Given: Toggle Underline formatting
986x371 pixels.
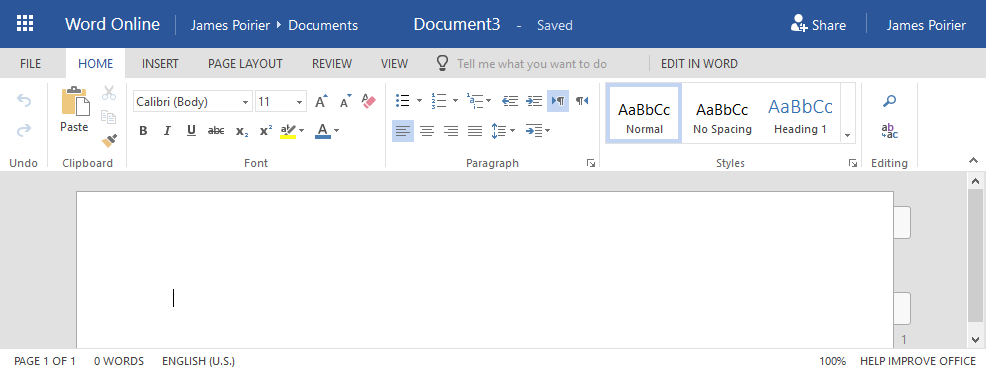Looking at the screenshot, I should [191, 131].
